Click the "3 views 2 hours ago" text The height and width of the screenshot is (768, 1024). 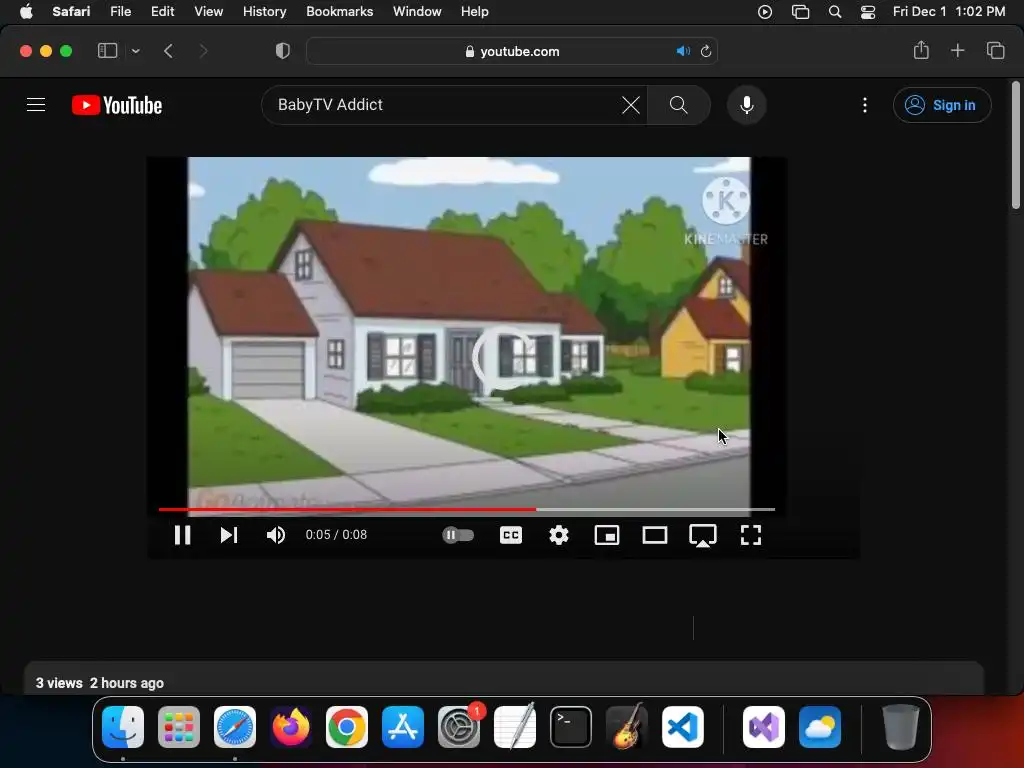99,683
